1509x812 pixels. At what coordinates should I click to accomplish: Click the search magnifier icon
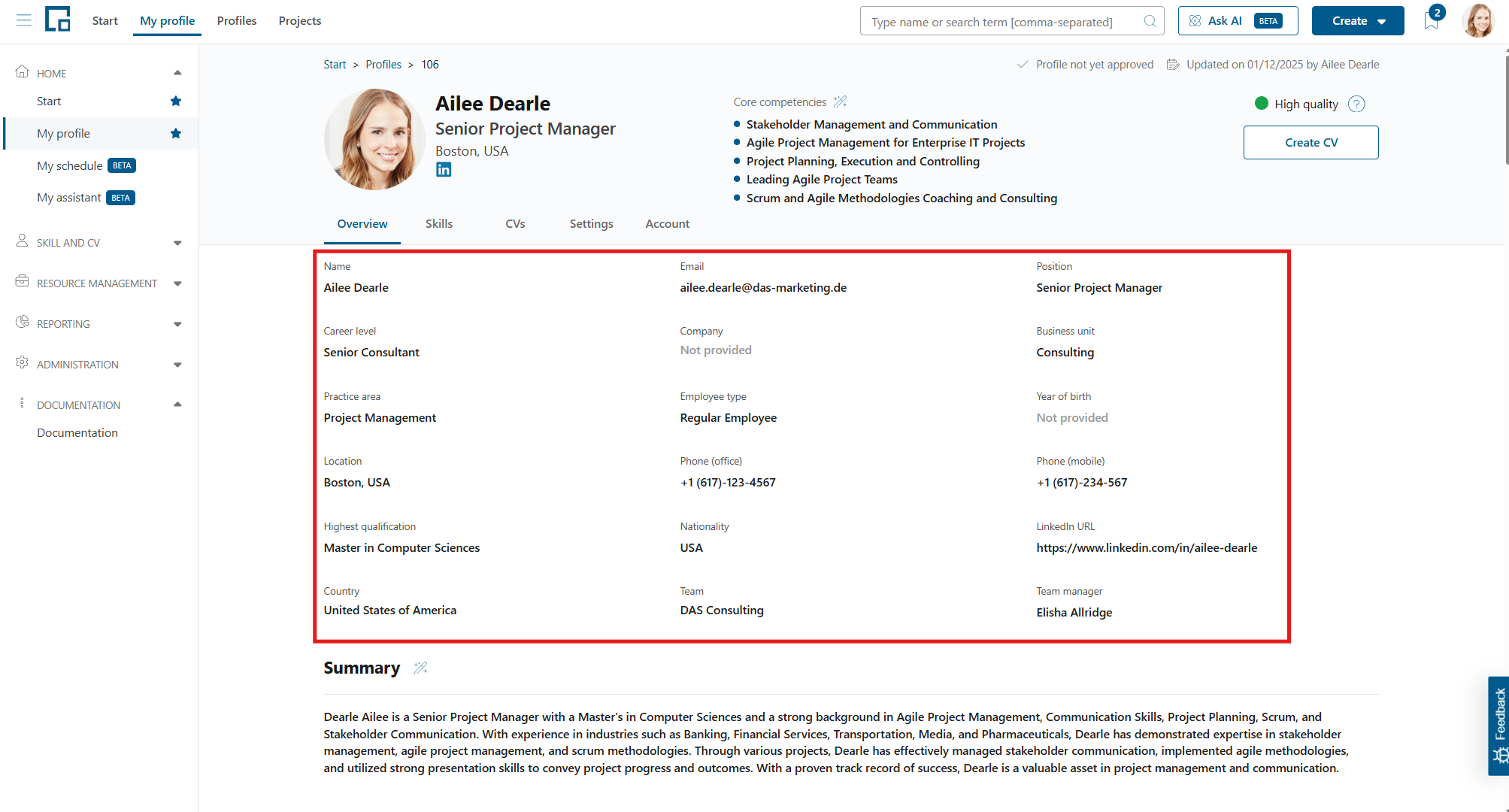coord(1150,21)
